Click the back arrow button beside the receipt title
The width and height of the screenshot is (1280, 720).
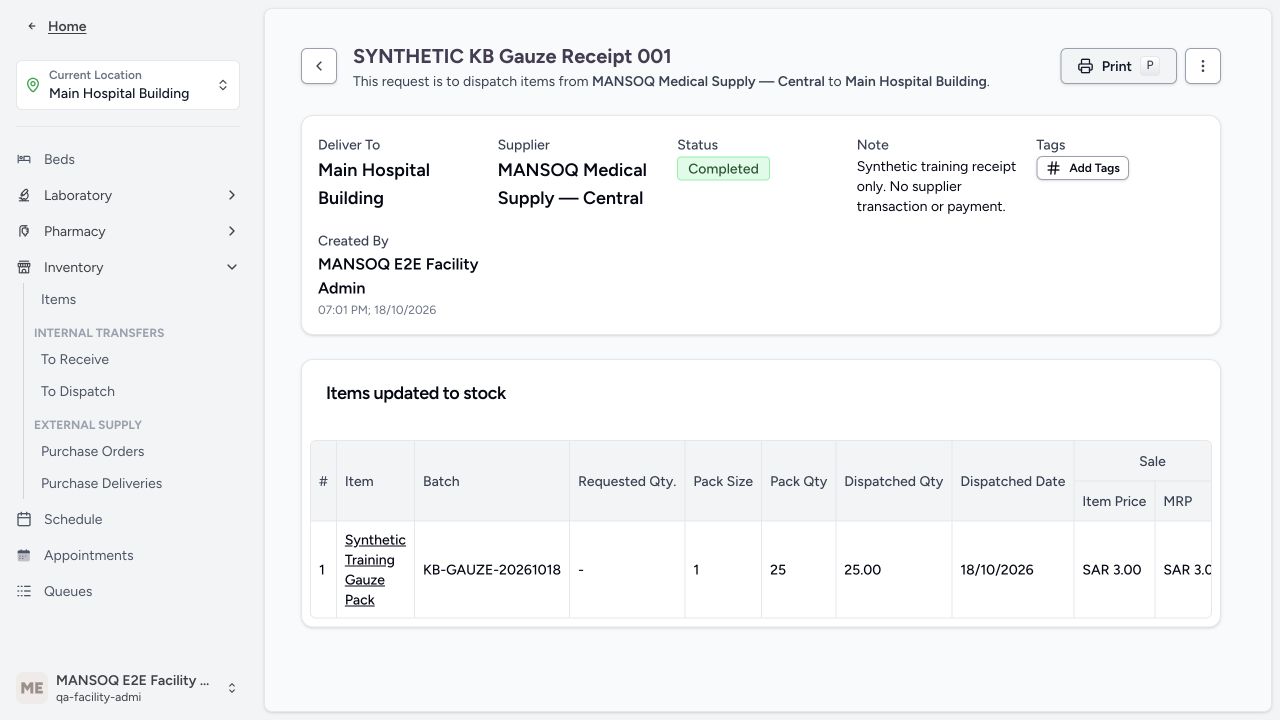coord(319,66)
